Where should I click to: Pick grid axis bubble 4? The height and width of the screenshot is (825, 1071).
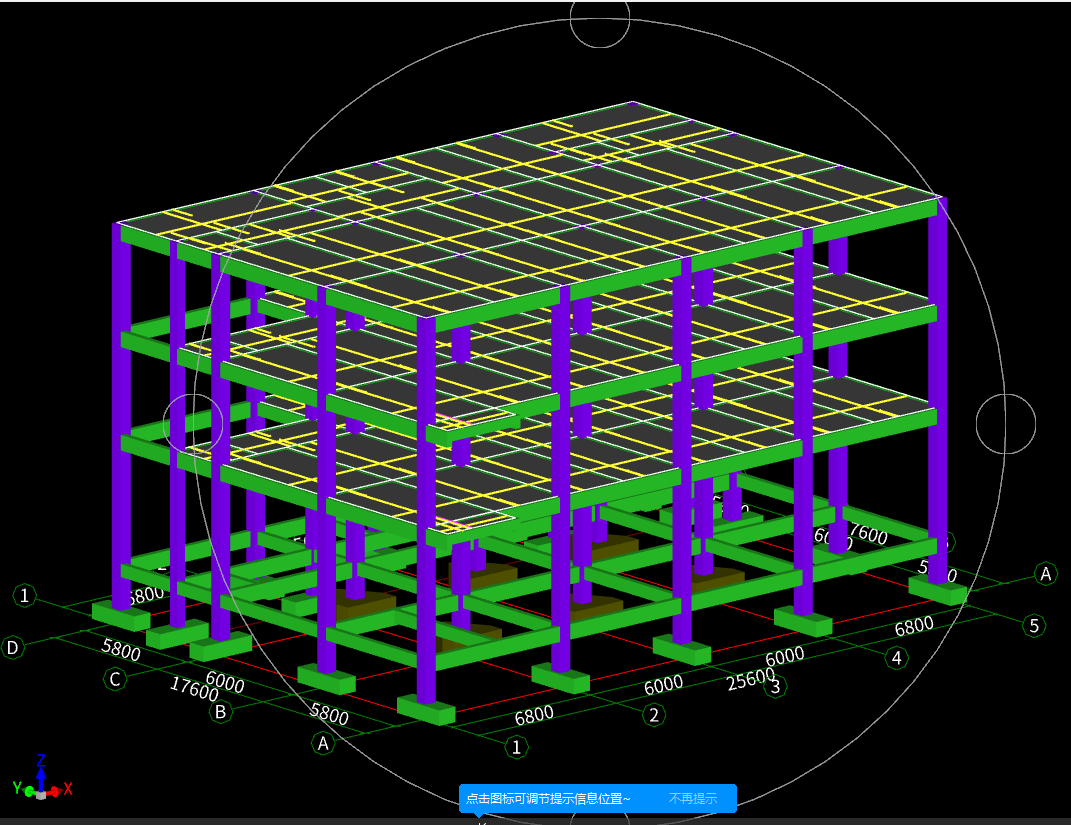[897, 657]
